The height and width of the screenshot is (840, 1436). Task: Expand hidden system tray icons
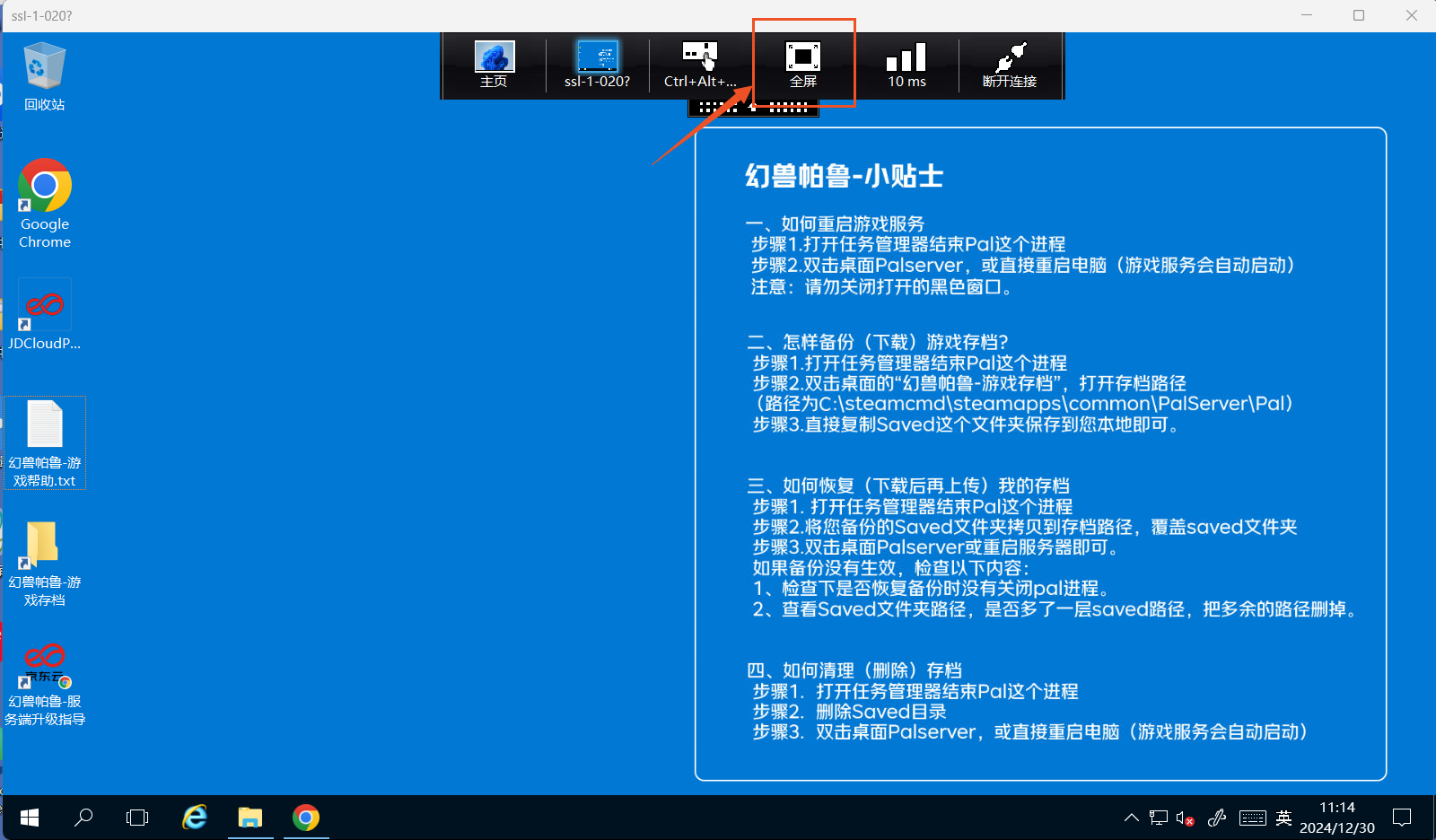[1132, 818]
